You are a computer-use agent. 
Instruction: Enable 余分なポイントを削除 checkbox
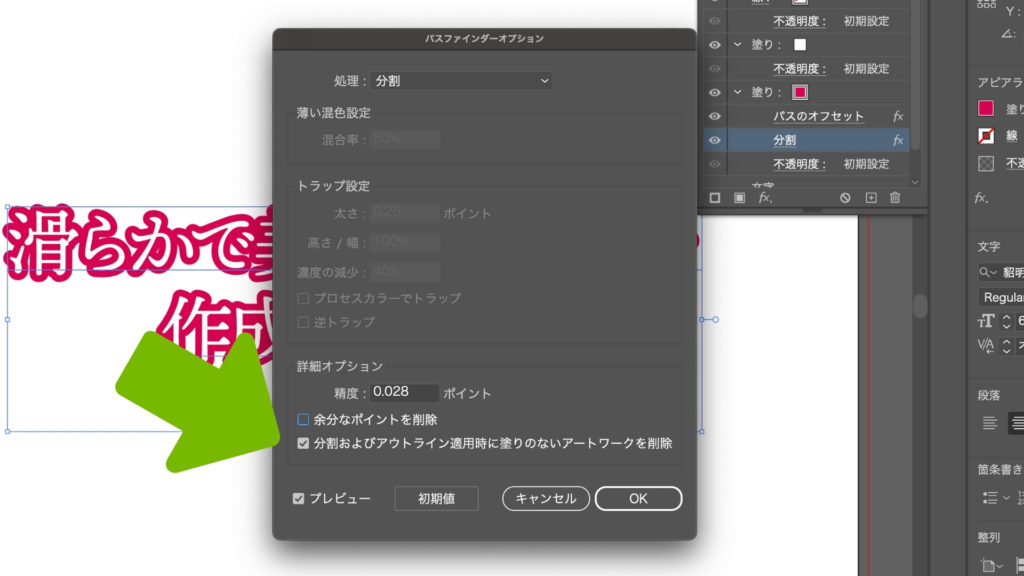pos(303,420)
